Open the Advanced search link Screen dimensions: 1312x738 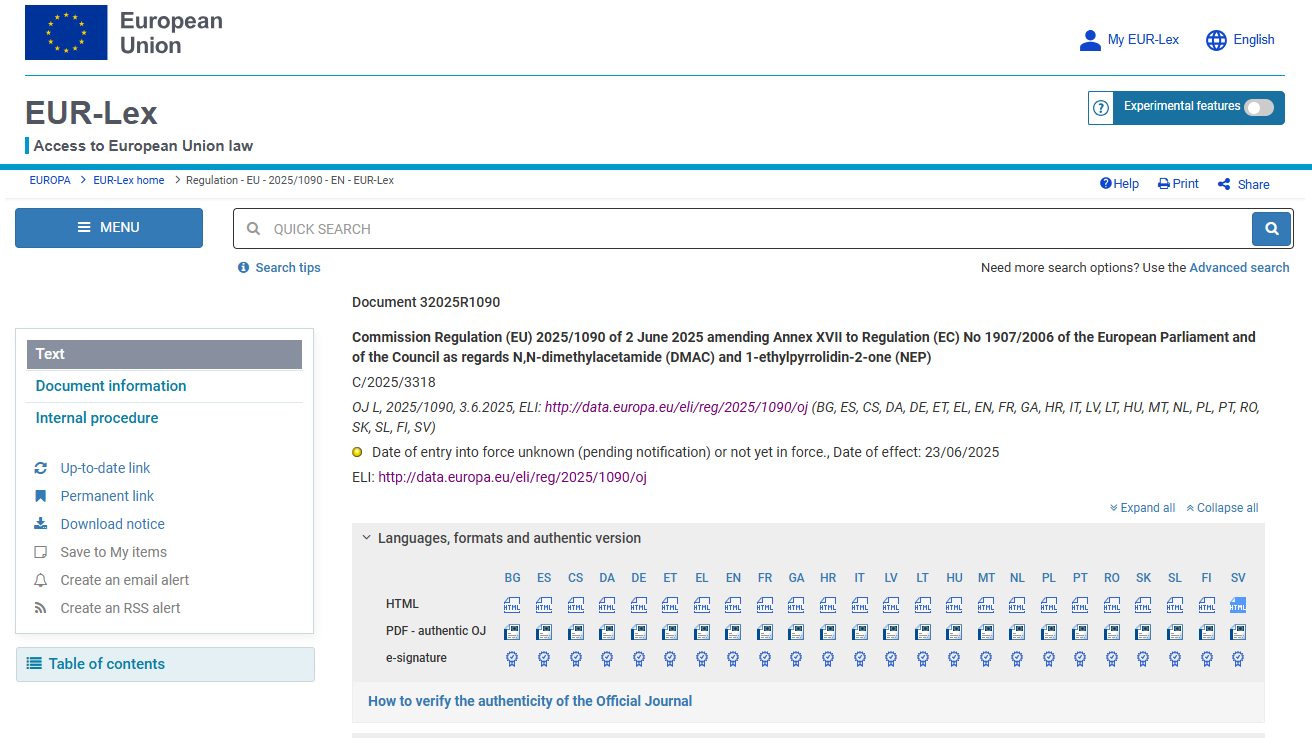(1239, 268)
